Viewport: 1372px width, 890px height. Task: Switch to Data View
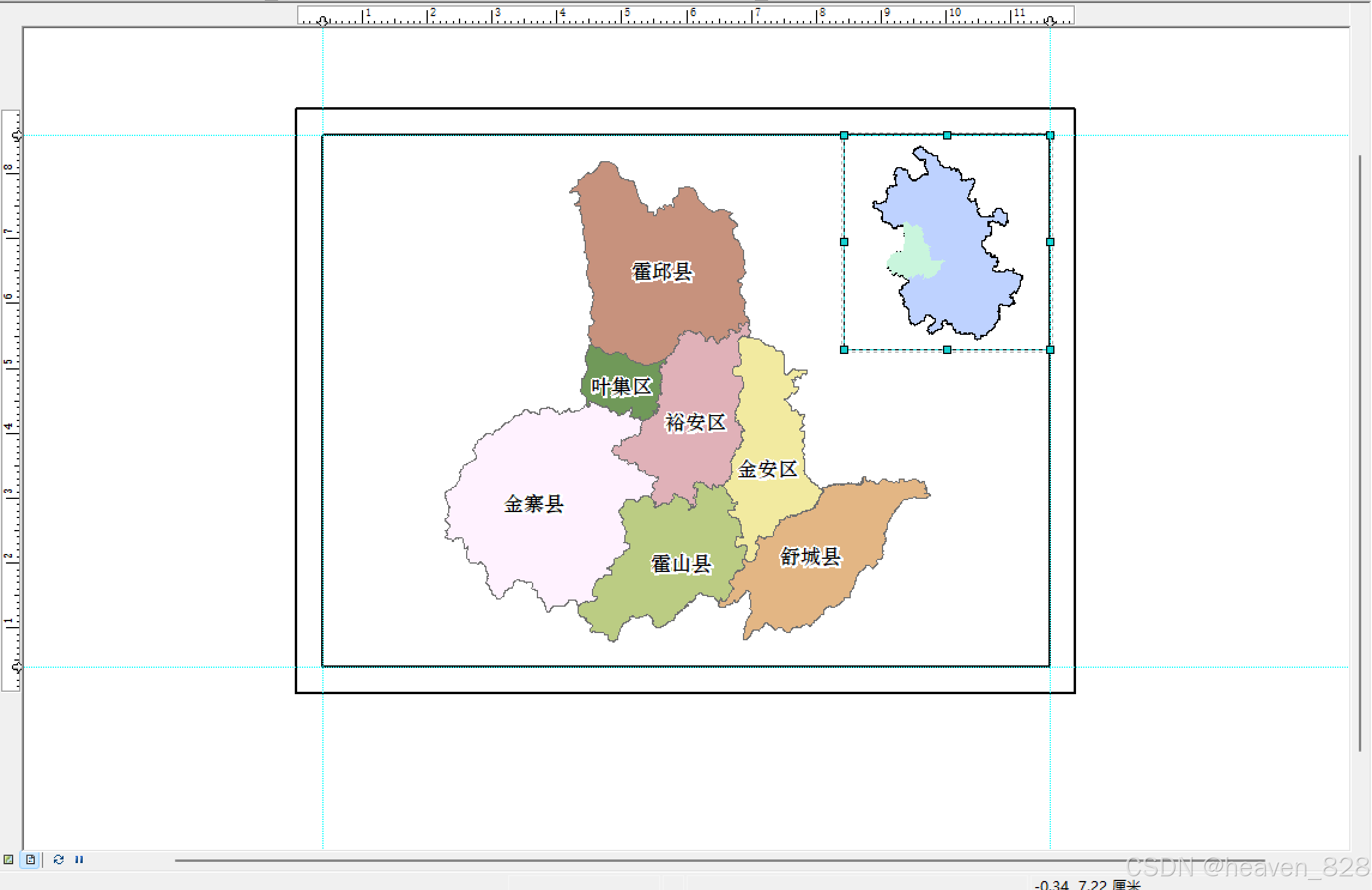(x=8, y=859)
